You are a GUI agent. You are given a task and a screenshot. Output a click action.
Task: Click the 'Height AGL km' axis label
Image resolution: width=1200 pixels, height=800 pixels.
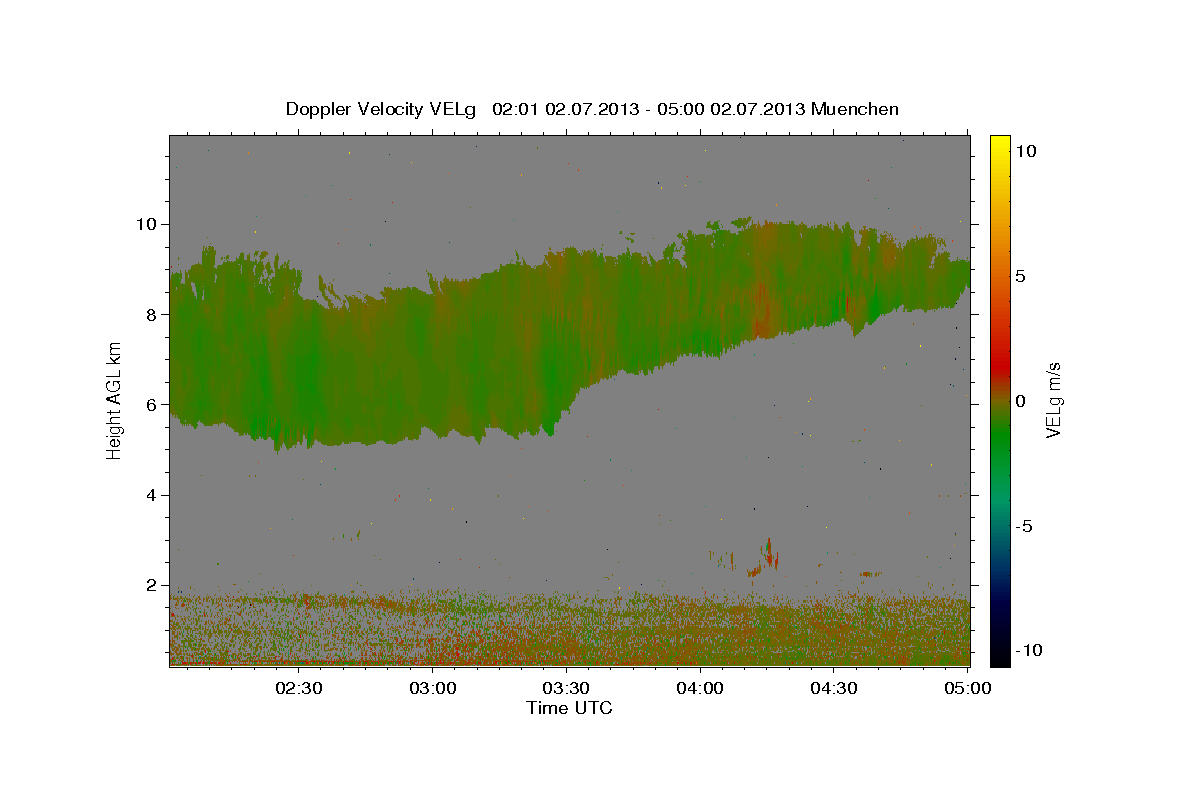tap(115, 399)
